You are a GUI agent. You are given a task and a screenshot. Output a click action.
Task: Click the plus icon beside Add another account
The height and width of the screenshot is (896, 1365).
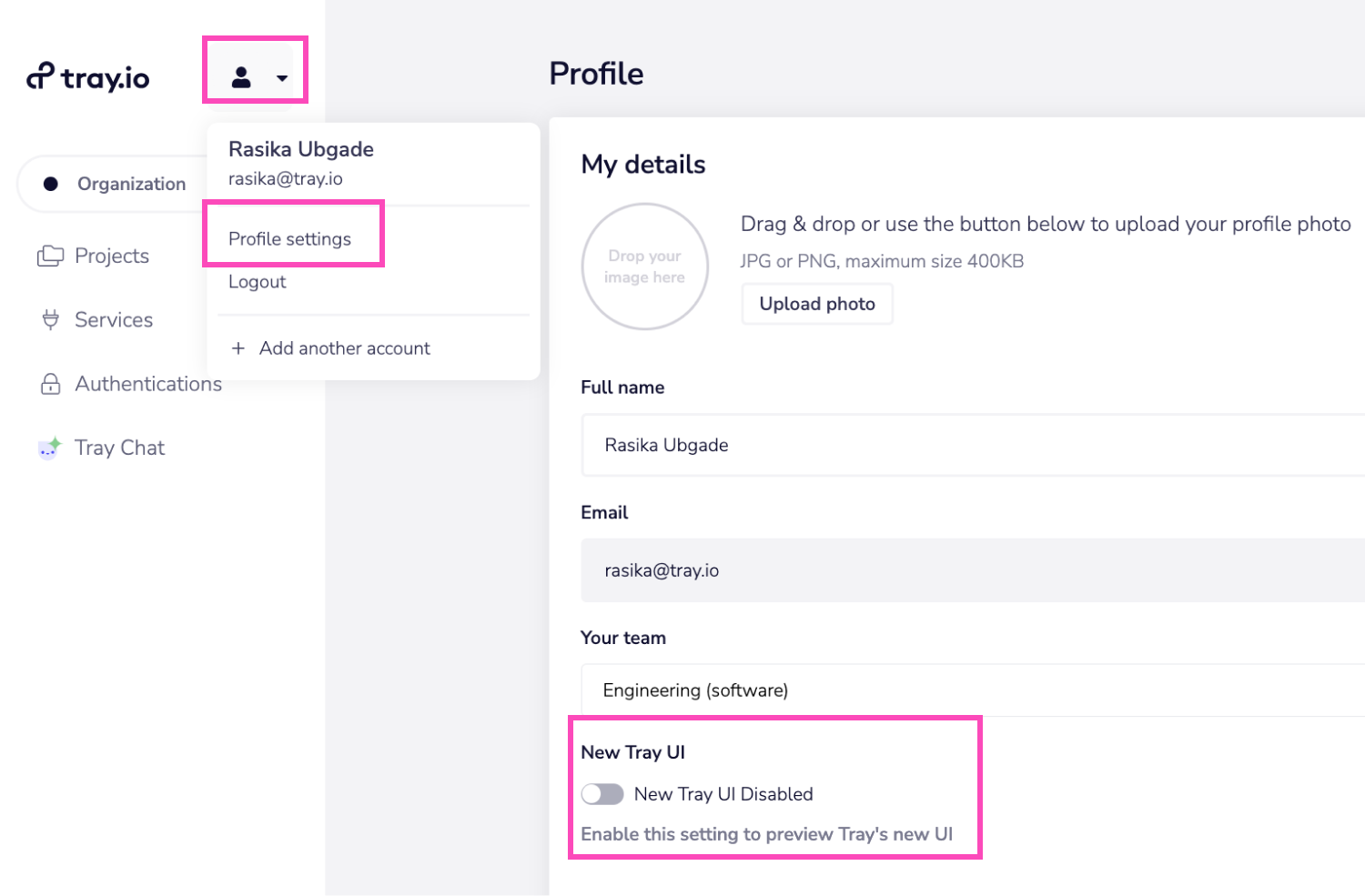tap(239, 348)
